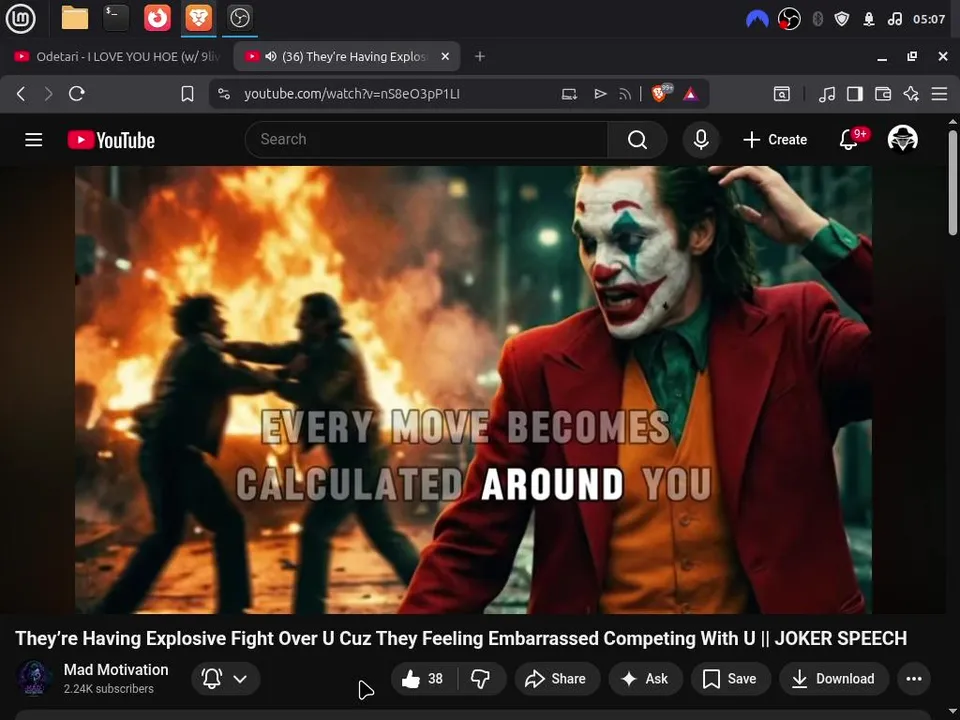Click the youtube.com URL address field
Image resolution: width=960 pixels, height=720 pixels.
pyautogui.click(x=351, y=94)
